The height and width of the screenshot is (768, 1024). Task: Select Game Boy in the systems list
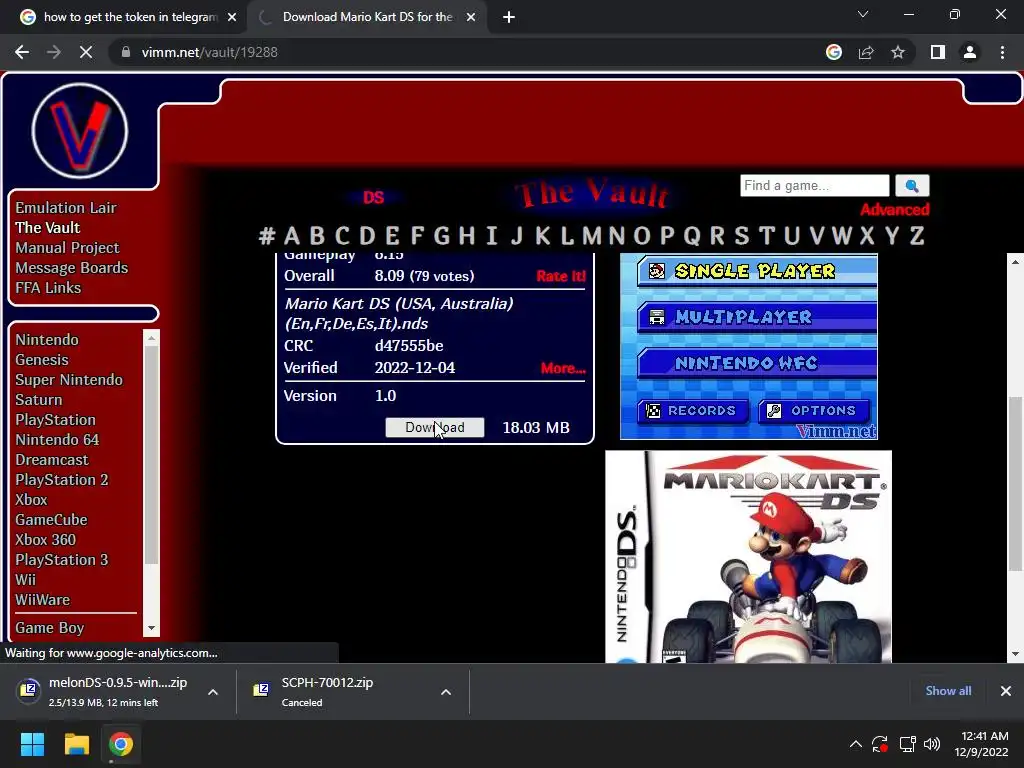(50, 628)
